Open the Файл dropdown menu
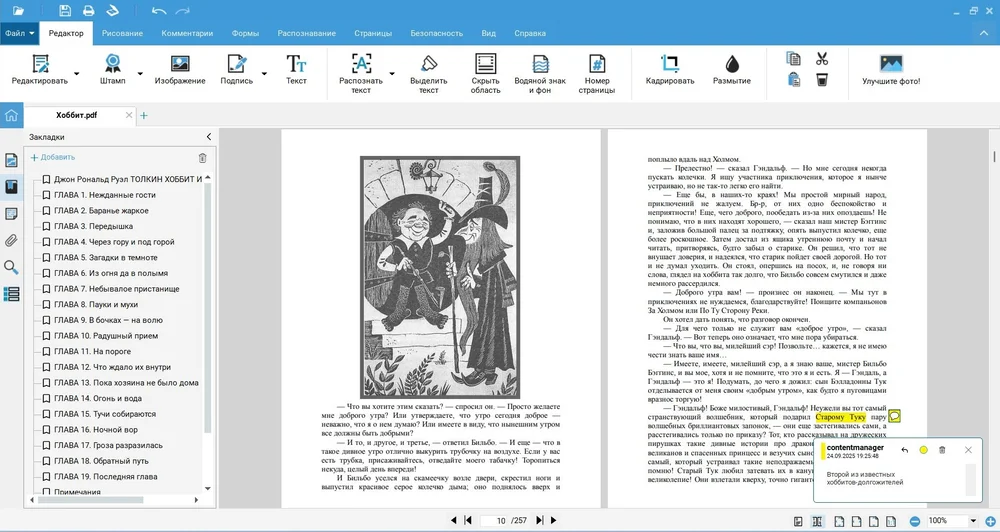The image size is (1000, 532). [x=19, y=33]
